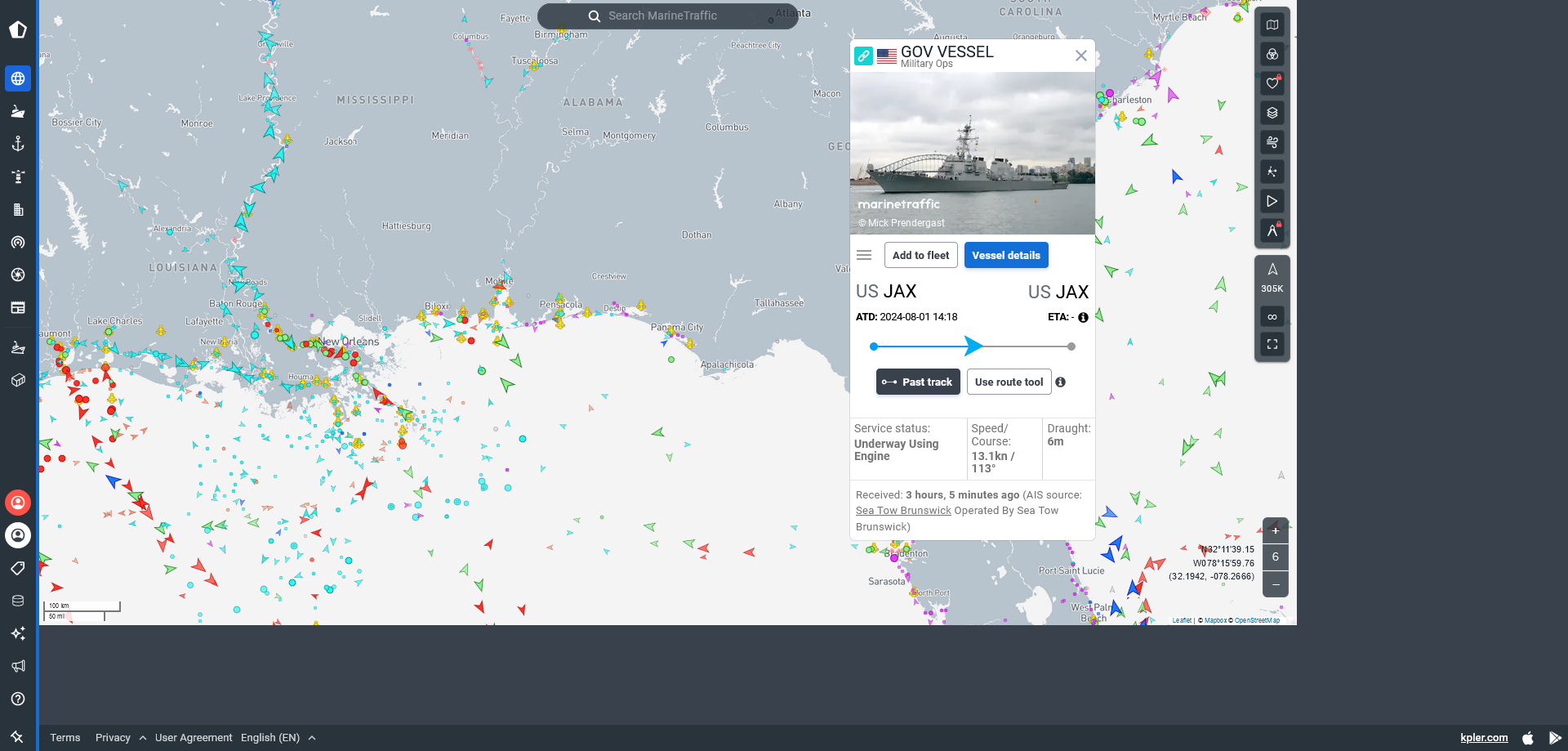Open the Photos aperture icon

pos(18,275)
